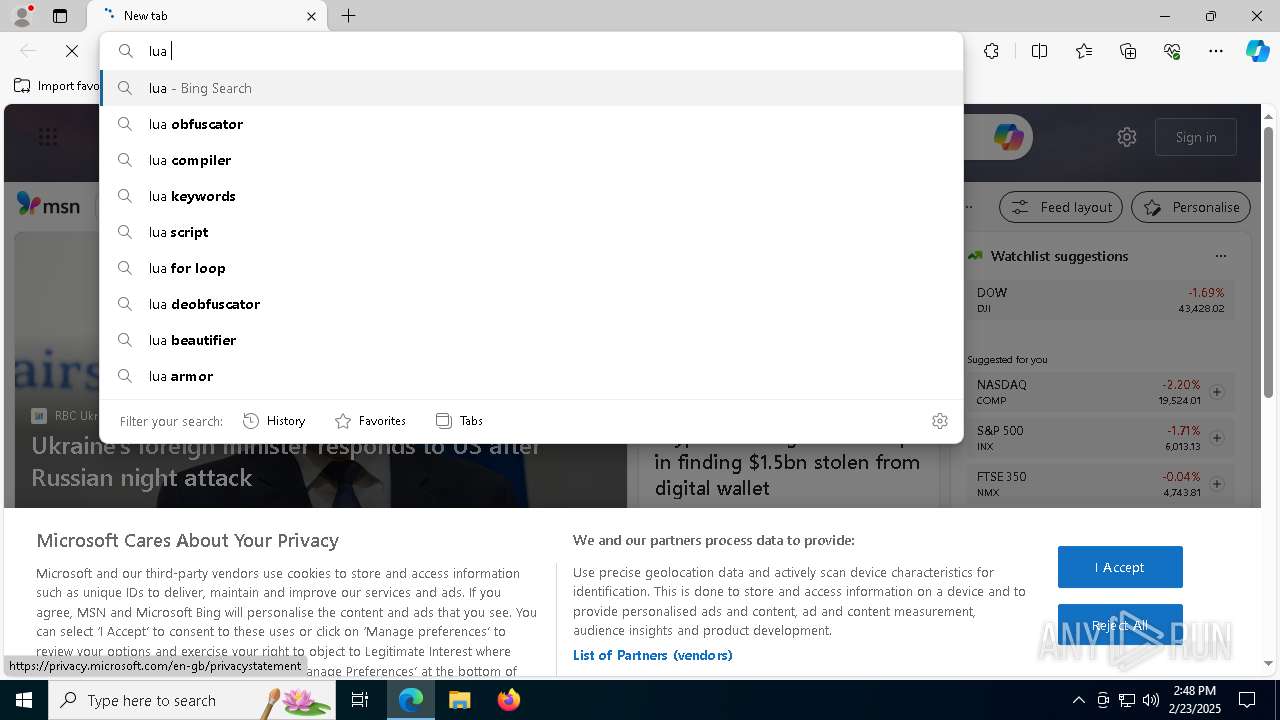Toggle Split screen icon
Viewport: 1280px width, 720px height.
(x=1039, y=51)
